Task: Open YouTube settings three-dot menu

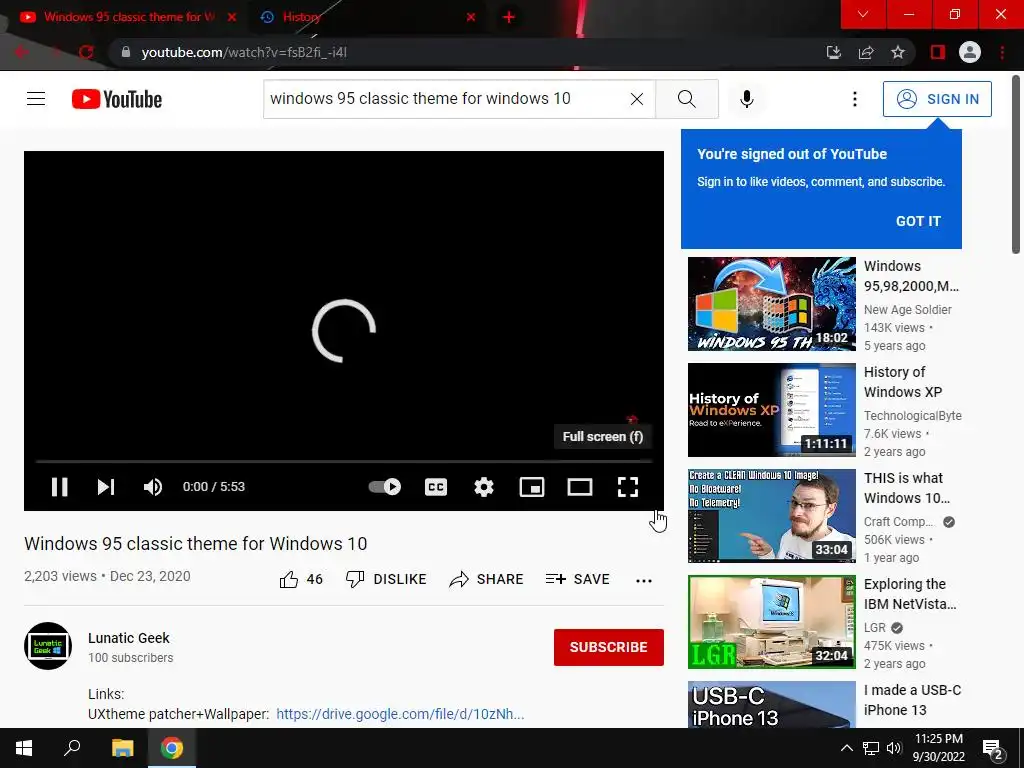Action: (854, 99)
